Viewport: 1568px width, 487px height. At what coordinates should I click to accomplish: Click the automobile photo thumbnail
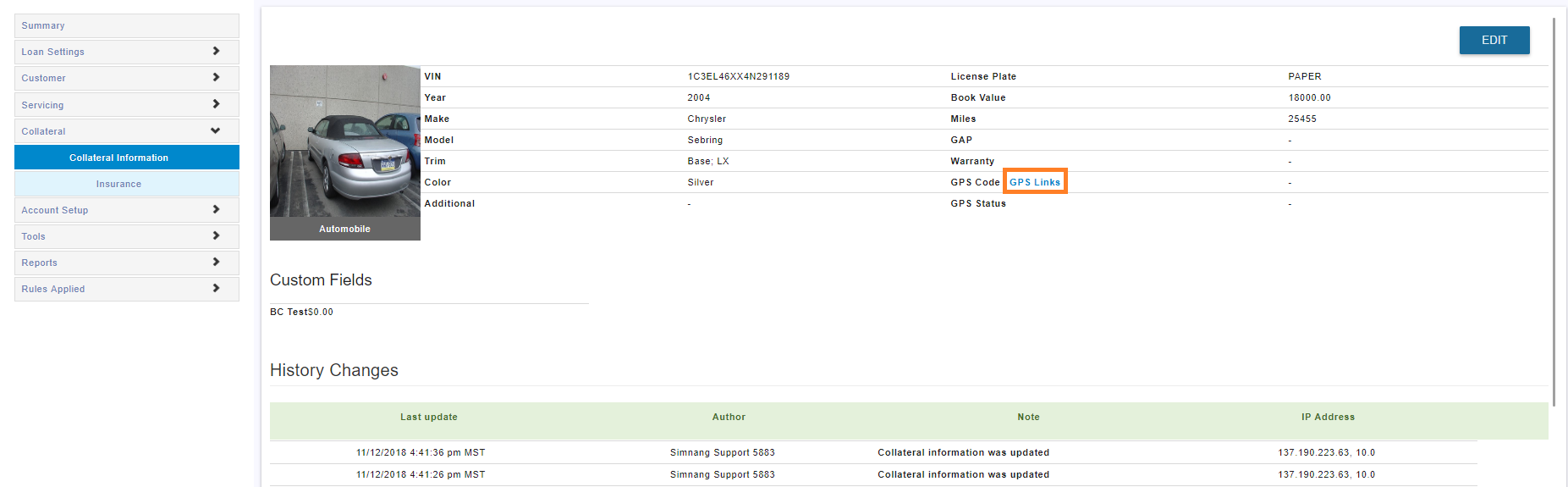[x=344, y=141]
